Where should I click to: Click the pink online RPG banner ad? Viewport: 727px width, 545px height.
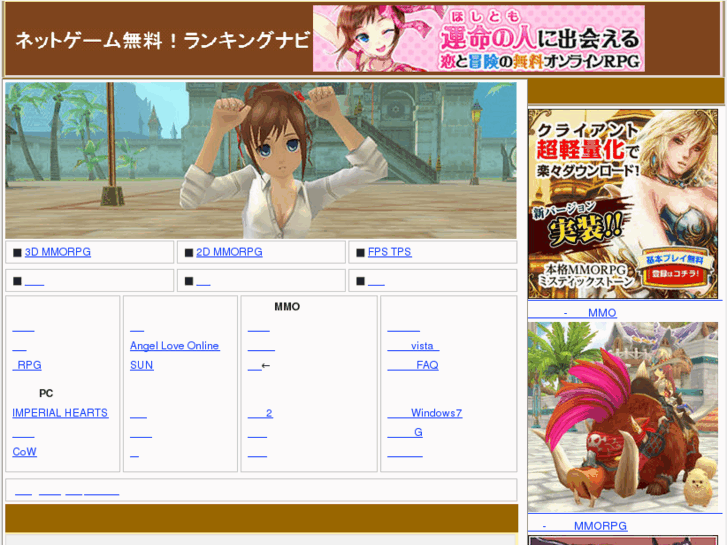tap(478, 38)
